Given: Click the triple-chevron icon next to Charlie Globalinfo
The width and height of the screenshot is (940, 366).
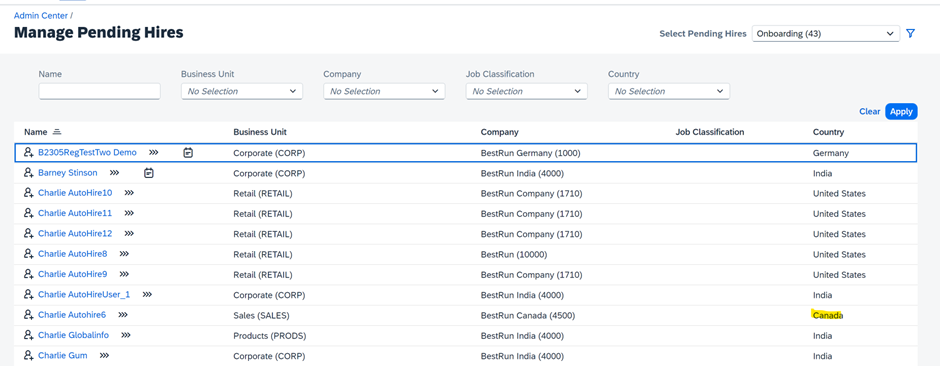Looking at the screenshot, I should (126, 335).
